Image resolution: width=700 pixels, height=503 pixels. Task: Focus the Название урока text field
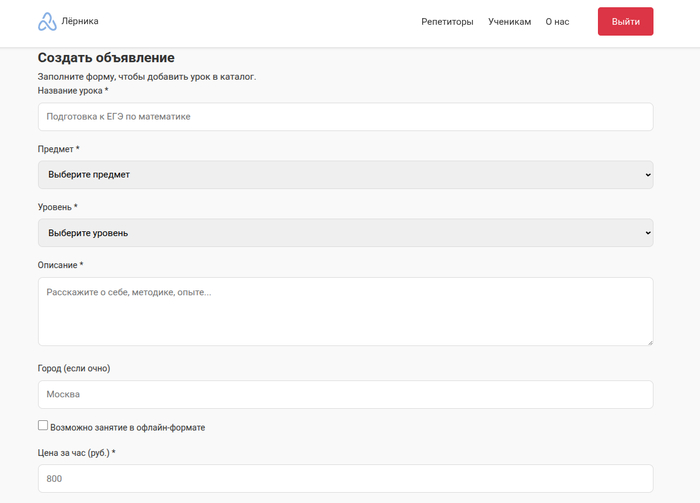345,117
